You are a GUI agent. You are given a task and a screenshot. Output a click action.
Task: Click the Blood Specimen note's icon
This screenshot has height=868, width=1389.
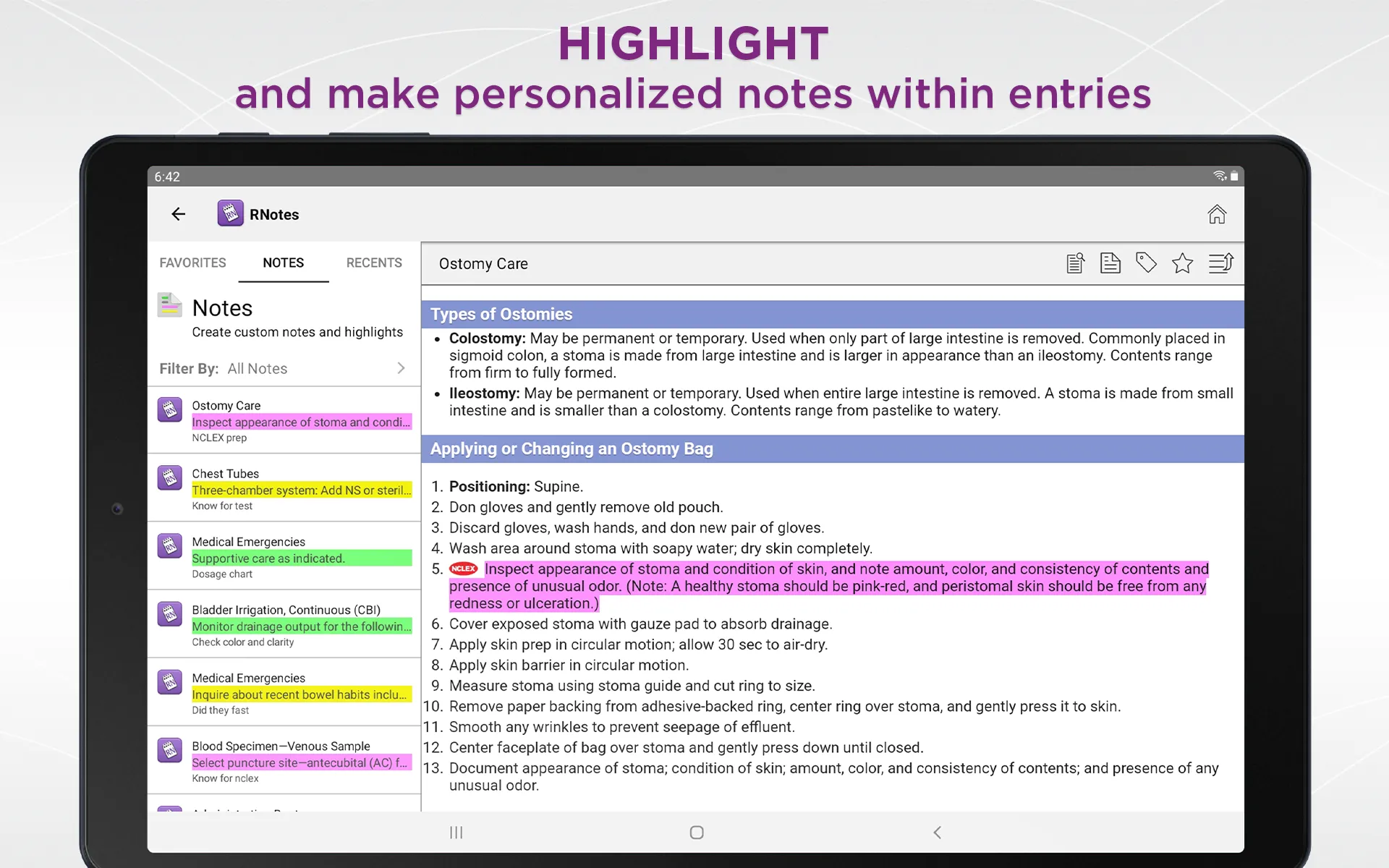coord(170,750)
